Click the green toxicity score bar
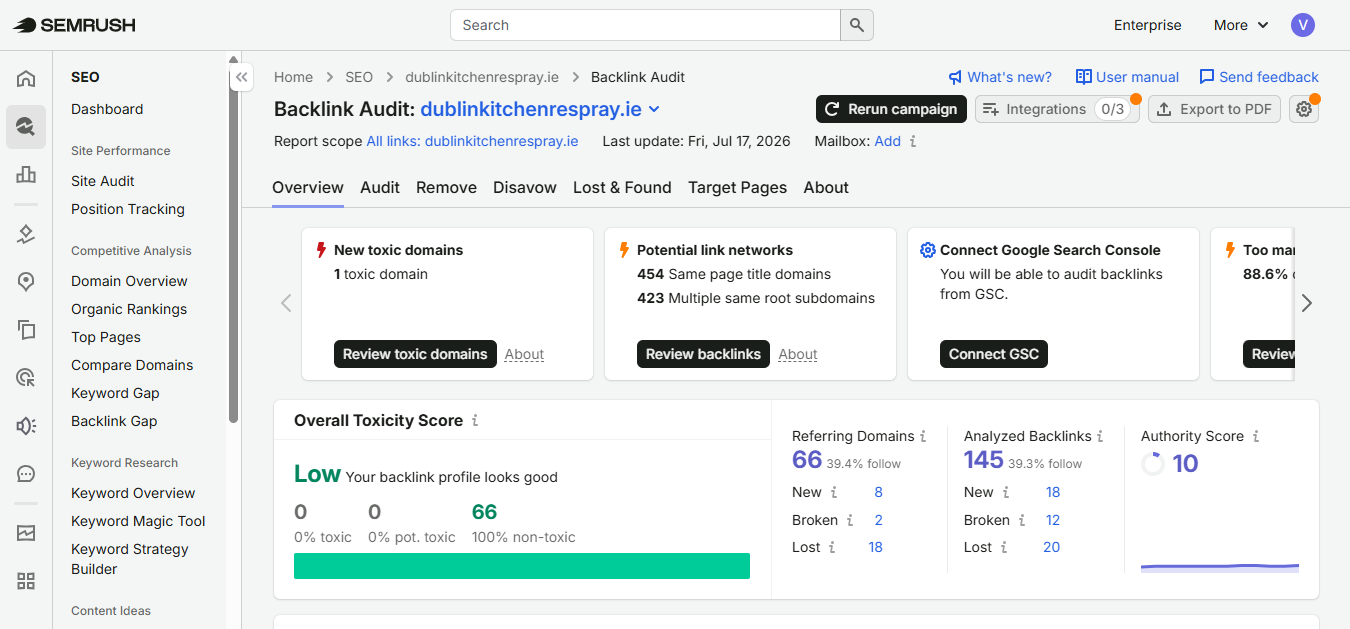This screenshot has height=629, width=1350. (x=522, y=566)
